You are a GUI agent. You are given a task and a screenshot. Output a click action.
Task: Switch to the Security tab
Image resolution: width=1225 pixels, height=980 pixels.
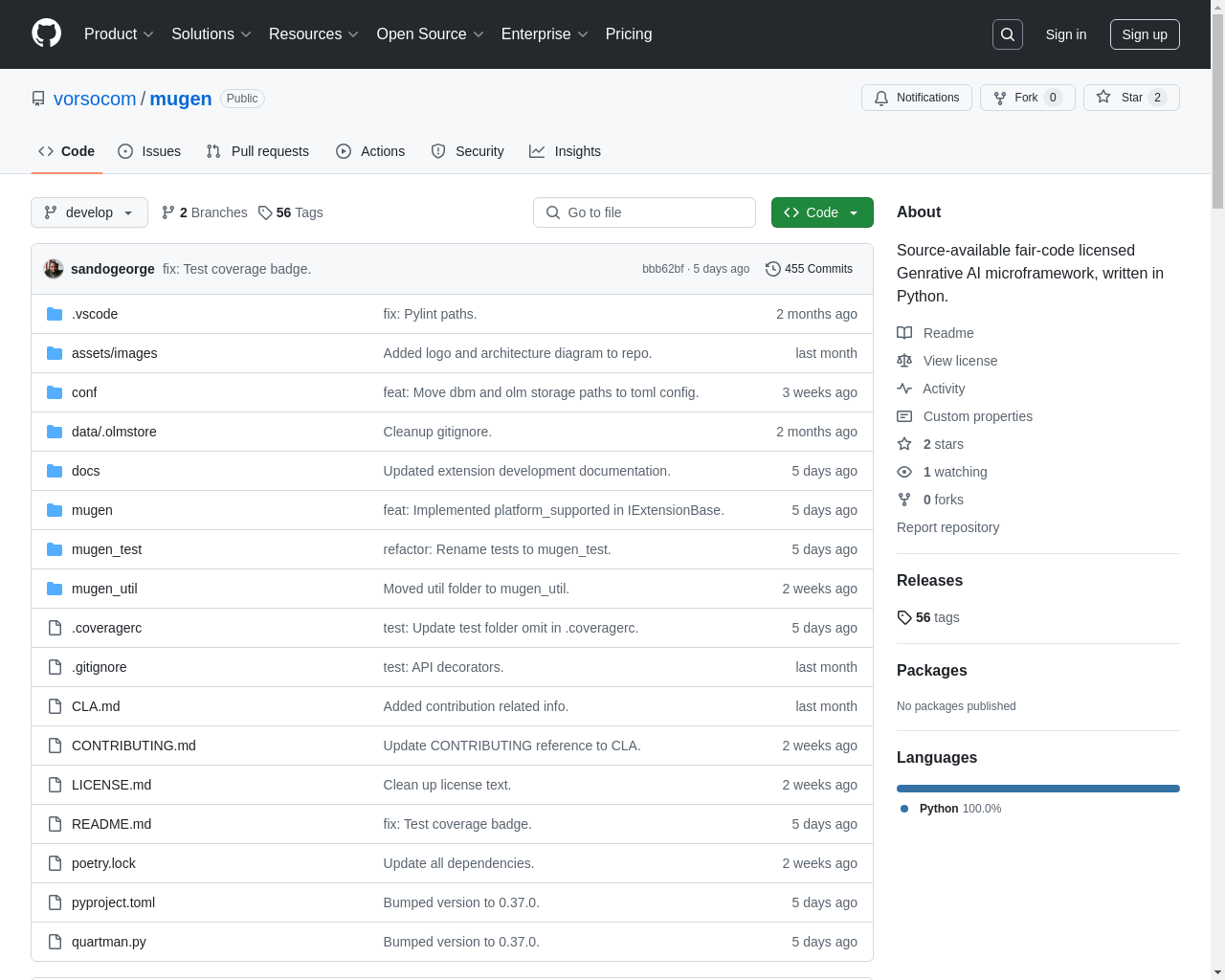(467, 151)
